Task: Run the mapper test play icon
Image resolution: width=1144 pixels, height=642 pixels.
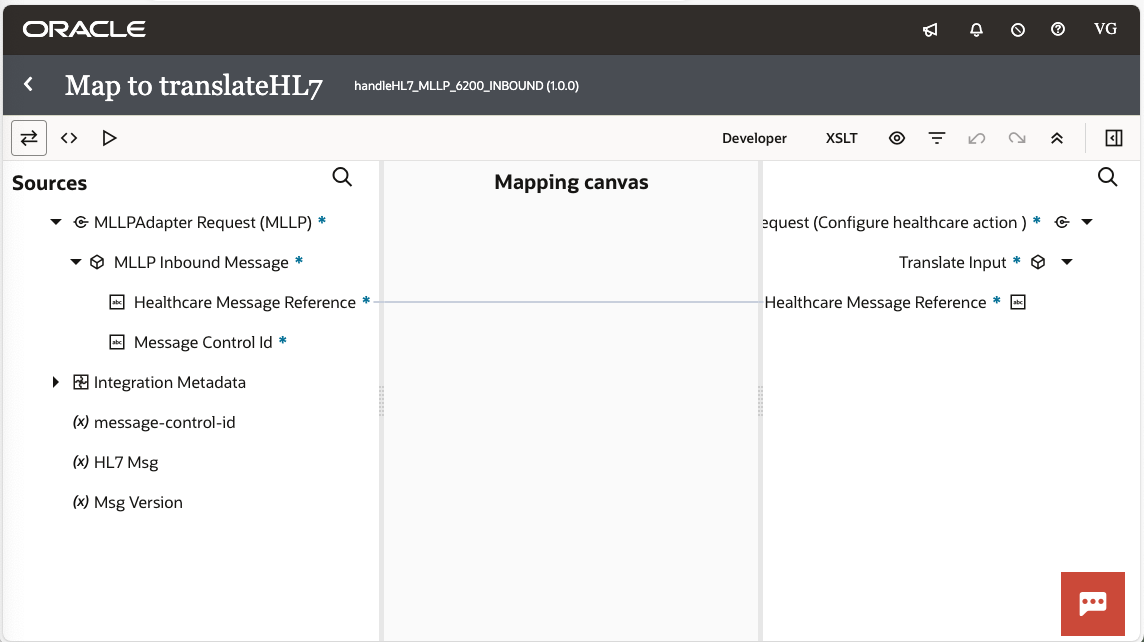Action: click(110, 138)
